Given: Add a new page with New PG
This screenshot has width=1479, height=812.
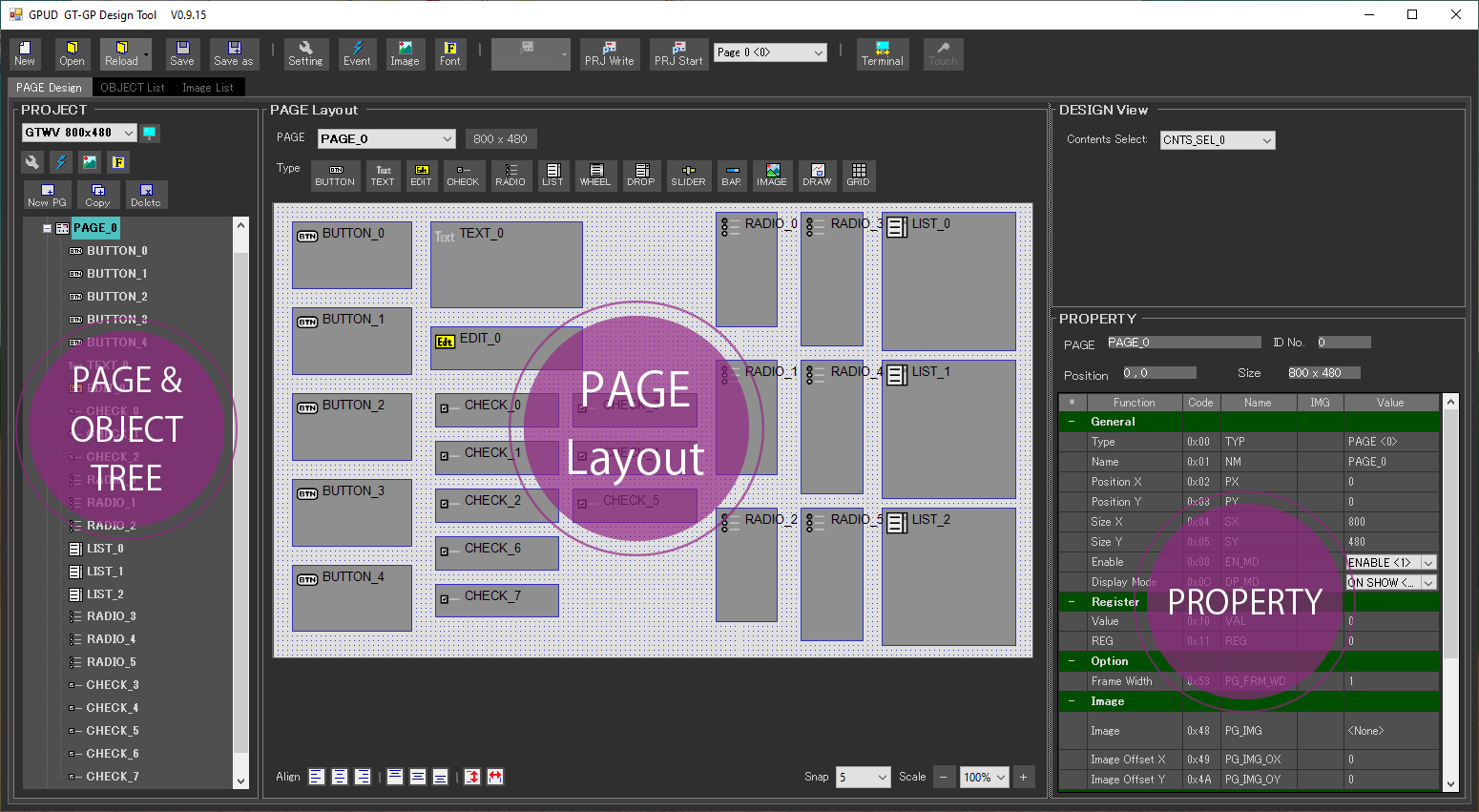Looking at the screenshot, I should [x=47, y=195].
